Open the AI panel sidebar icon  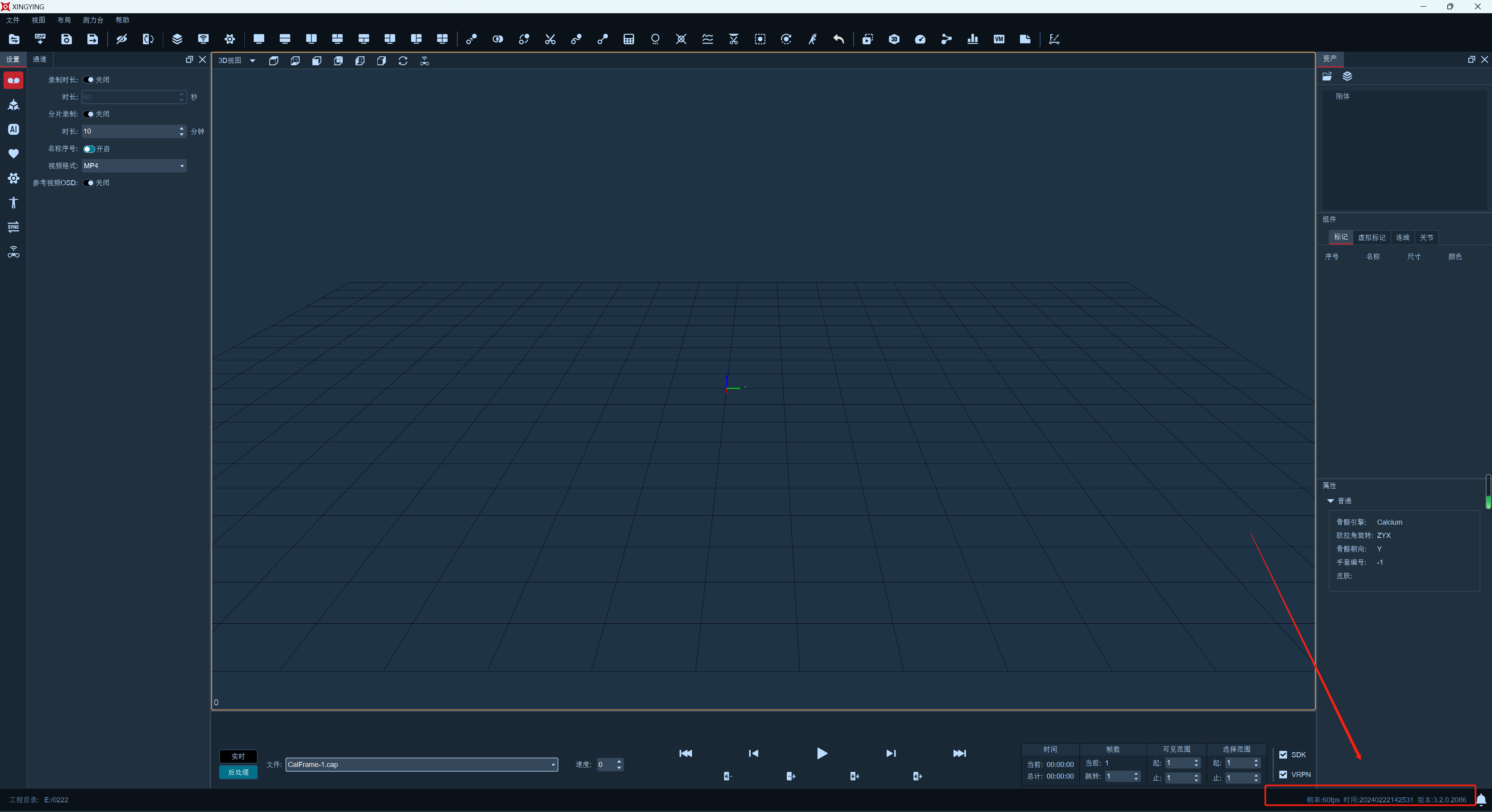click(x=13, y=129)
